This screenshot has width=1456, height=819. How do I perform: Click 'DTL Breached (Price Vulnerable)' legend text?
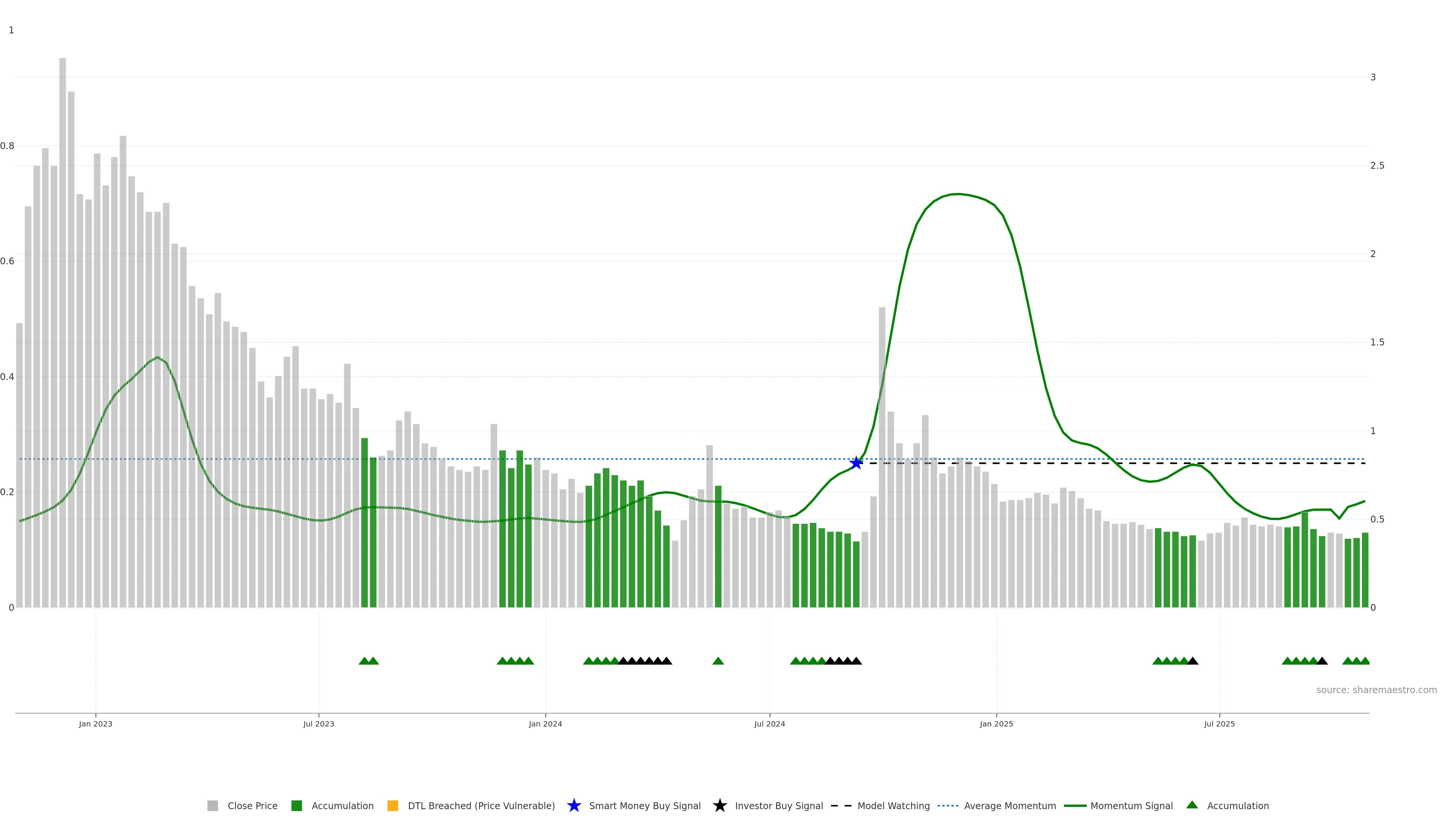[x=481, y=805]
